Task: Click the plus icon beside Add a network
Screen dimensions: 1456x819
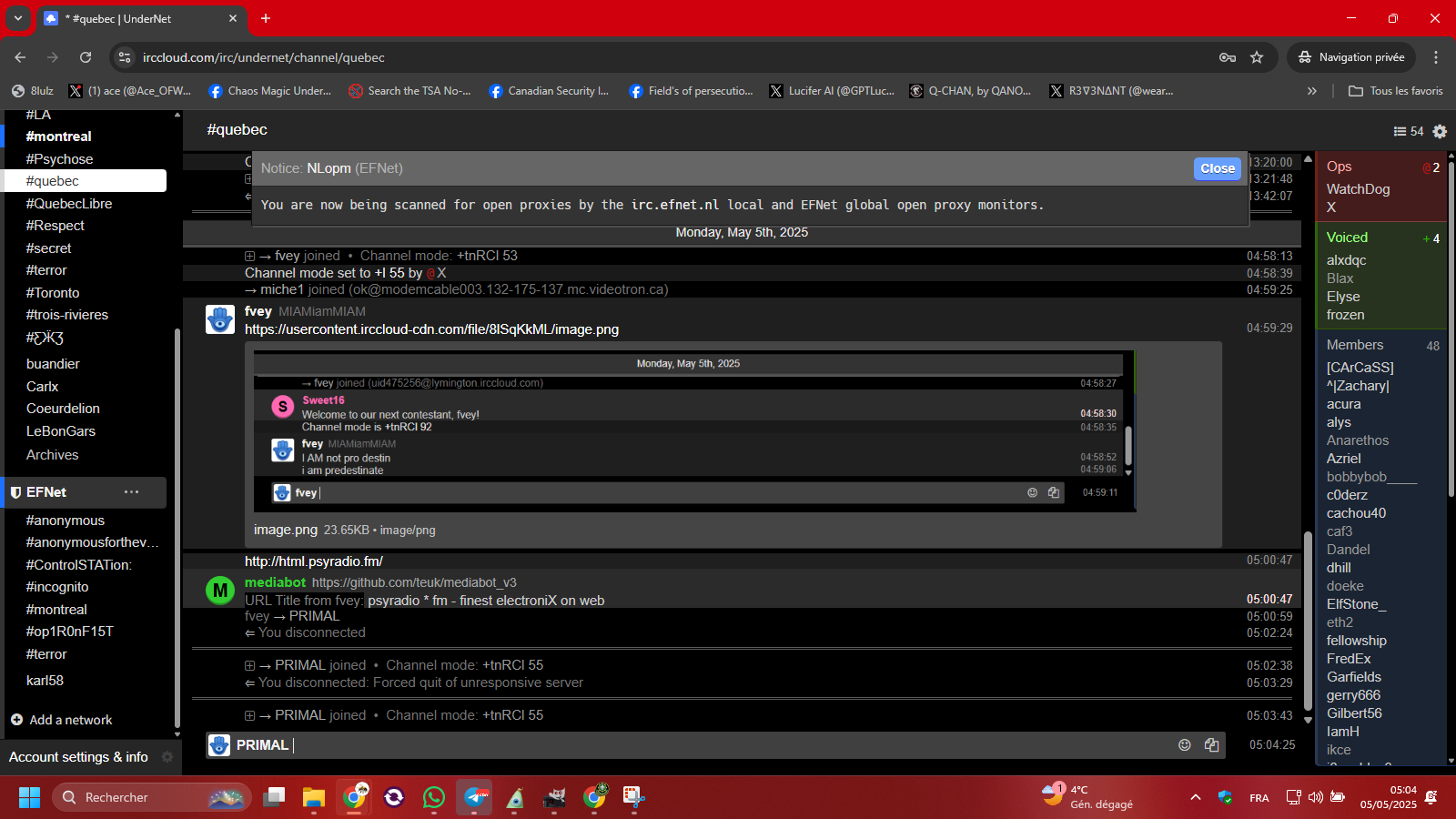Action: pos(16,720)
